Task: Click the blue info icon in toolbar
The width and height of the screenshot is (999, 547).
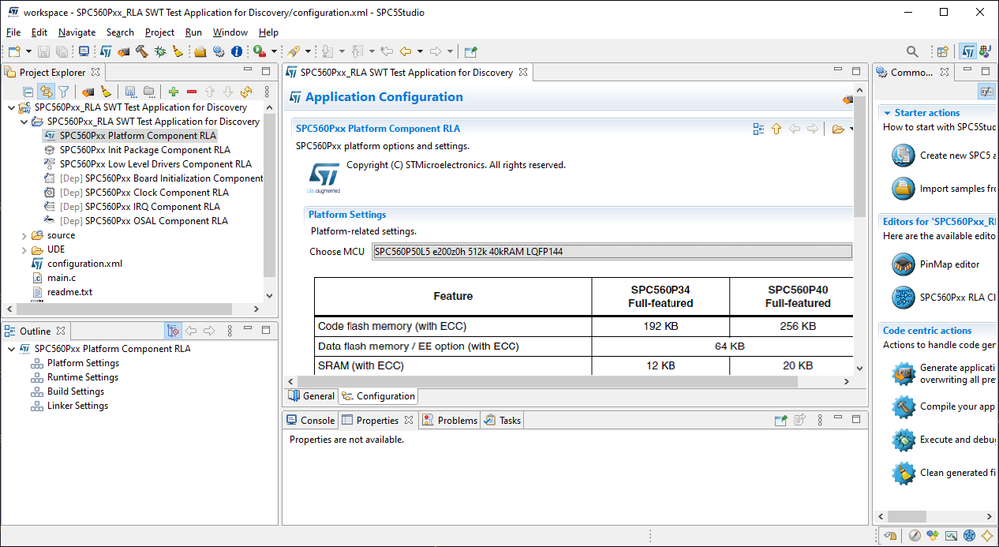Action: [x=237, y=51]
